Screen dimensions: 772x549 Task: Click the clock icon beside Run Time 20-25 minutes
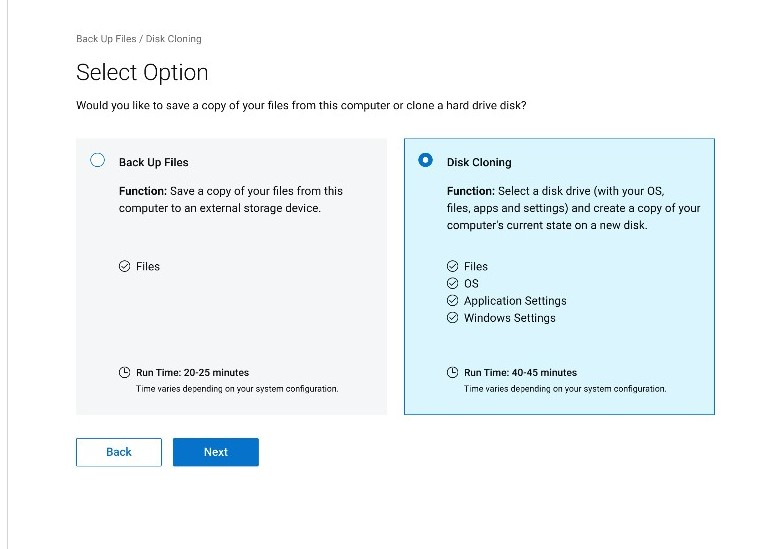(x=125, y=372)
